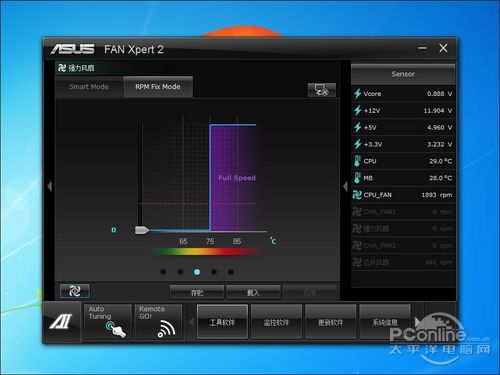
Task: Click the CHA_FAN1 sensor label
Action: click(379, 212)
